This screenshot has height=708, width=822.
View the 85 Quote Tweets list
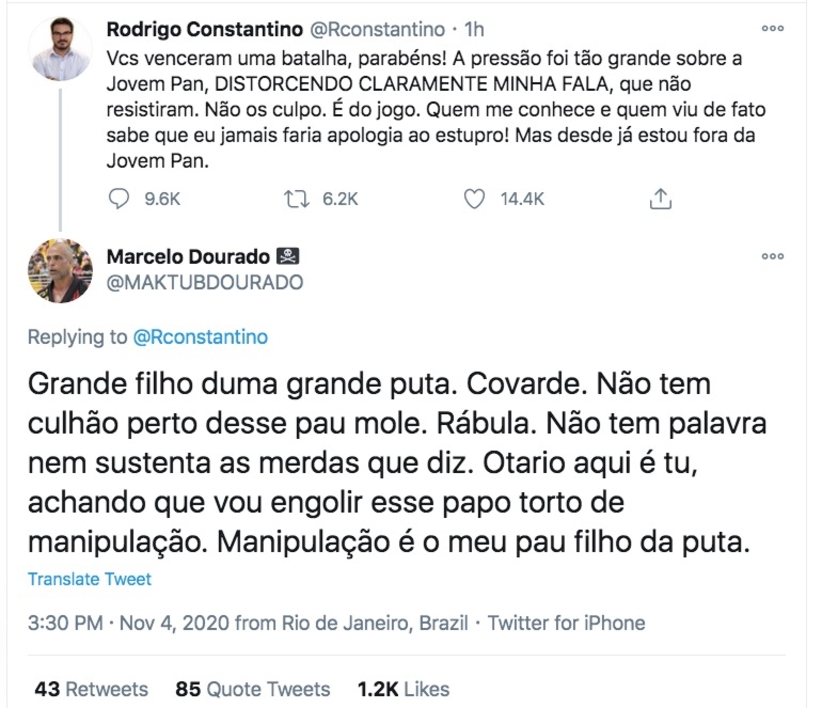(x=252, y=689)
